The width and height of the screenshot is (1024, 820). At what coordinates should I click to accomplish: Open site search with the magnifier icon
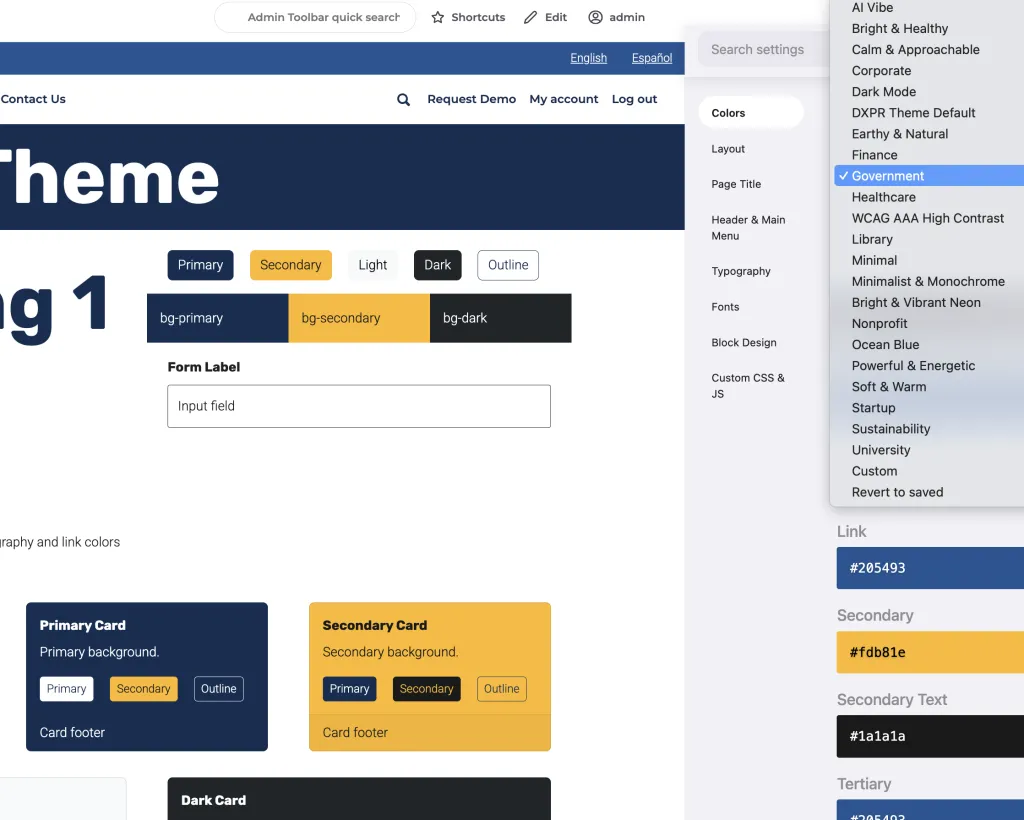pyautogui.click(x=403, y=99)
